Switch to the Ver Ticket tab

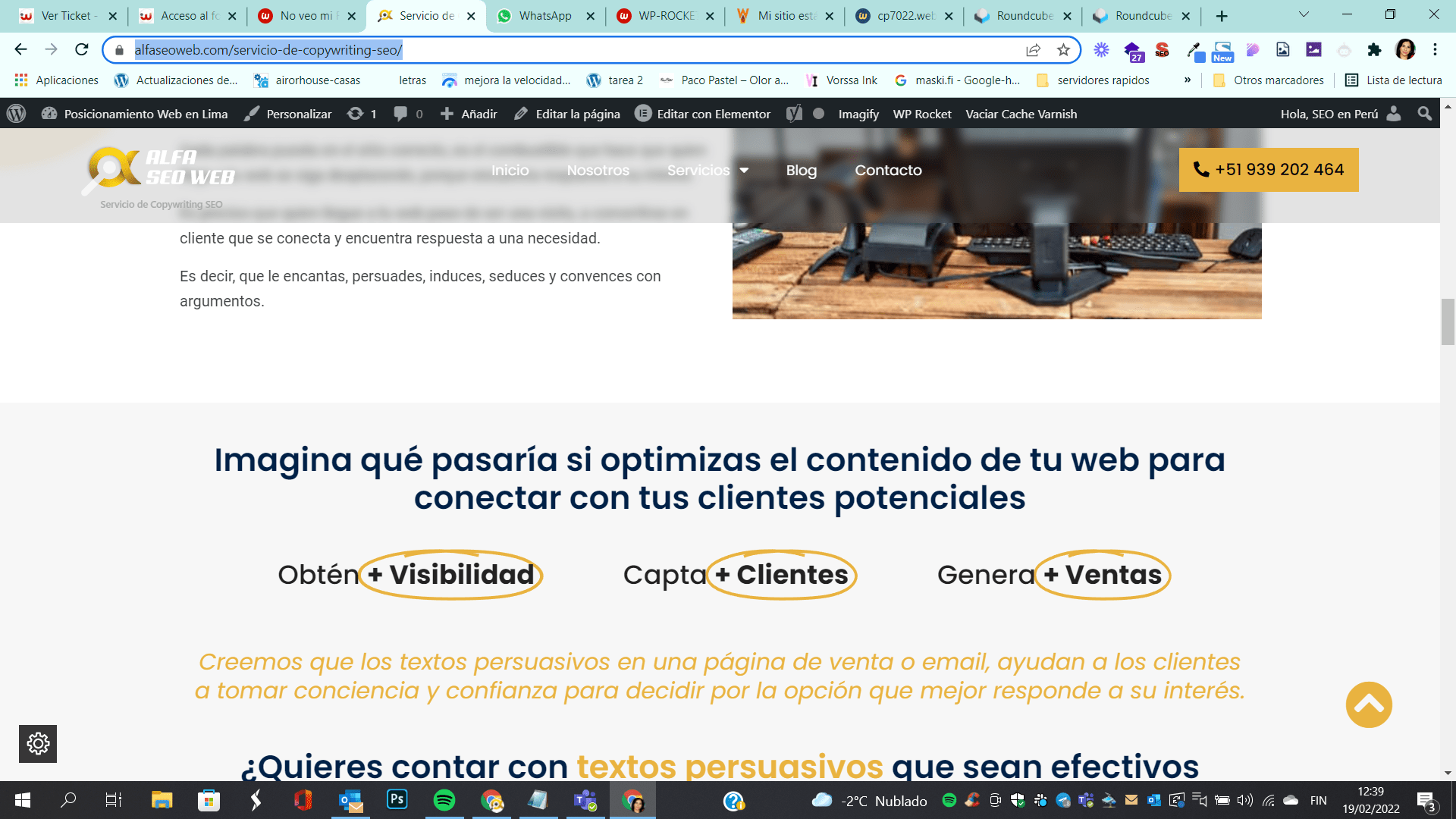tap(68, 16)
